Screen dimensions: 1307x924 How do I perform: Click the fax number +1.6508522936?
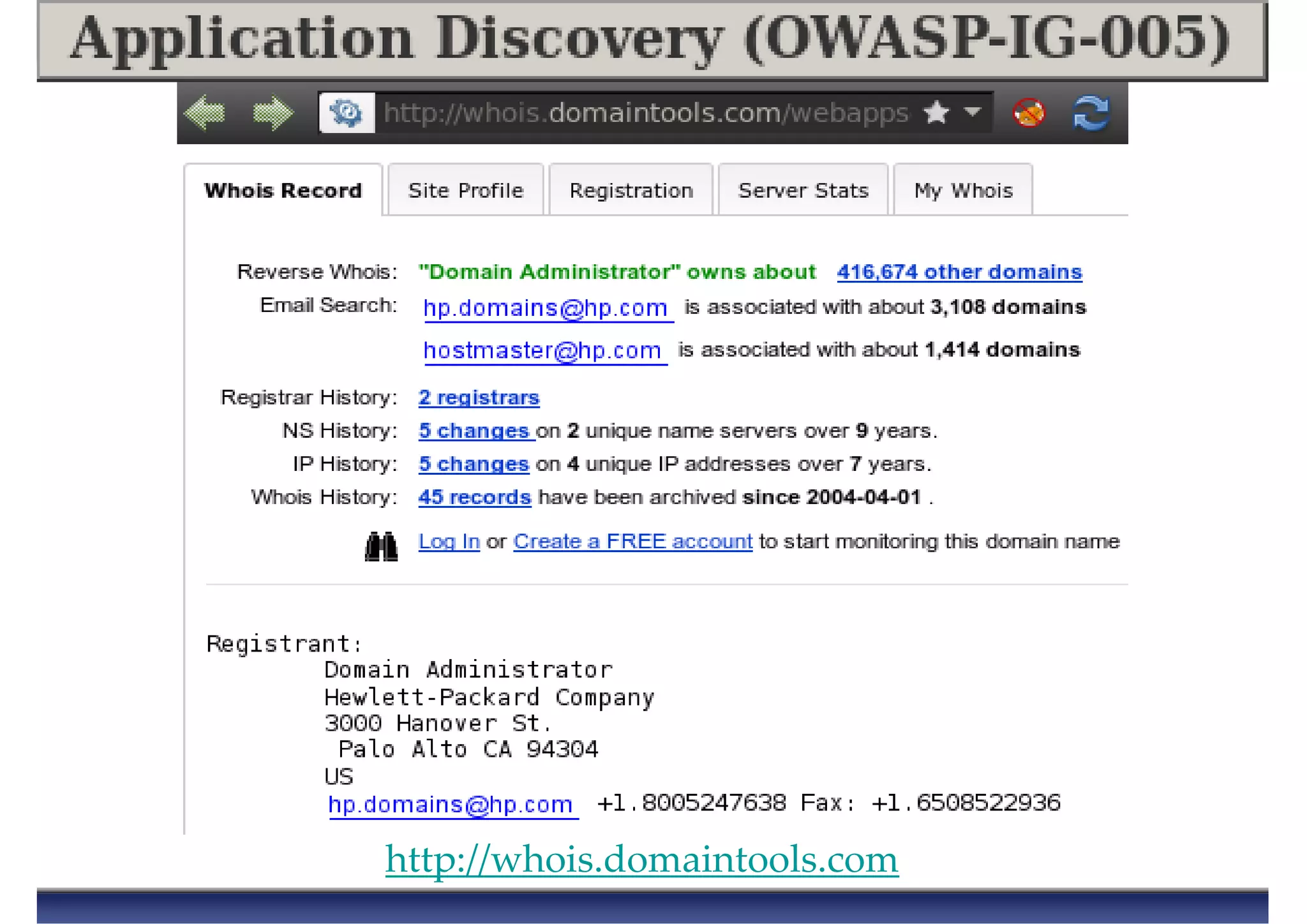point(966,803)
